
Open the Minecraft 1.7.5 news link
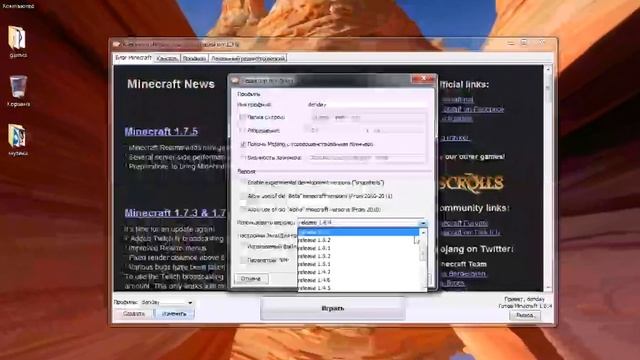161,131
